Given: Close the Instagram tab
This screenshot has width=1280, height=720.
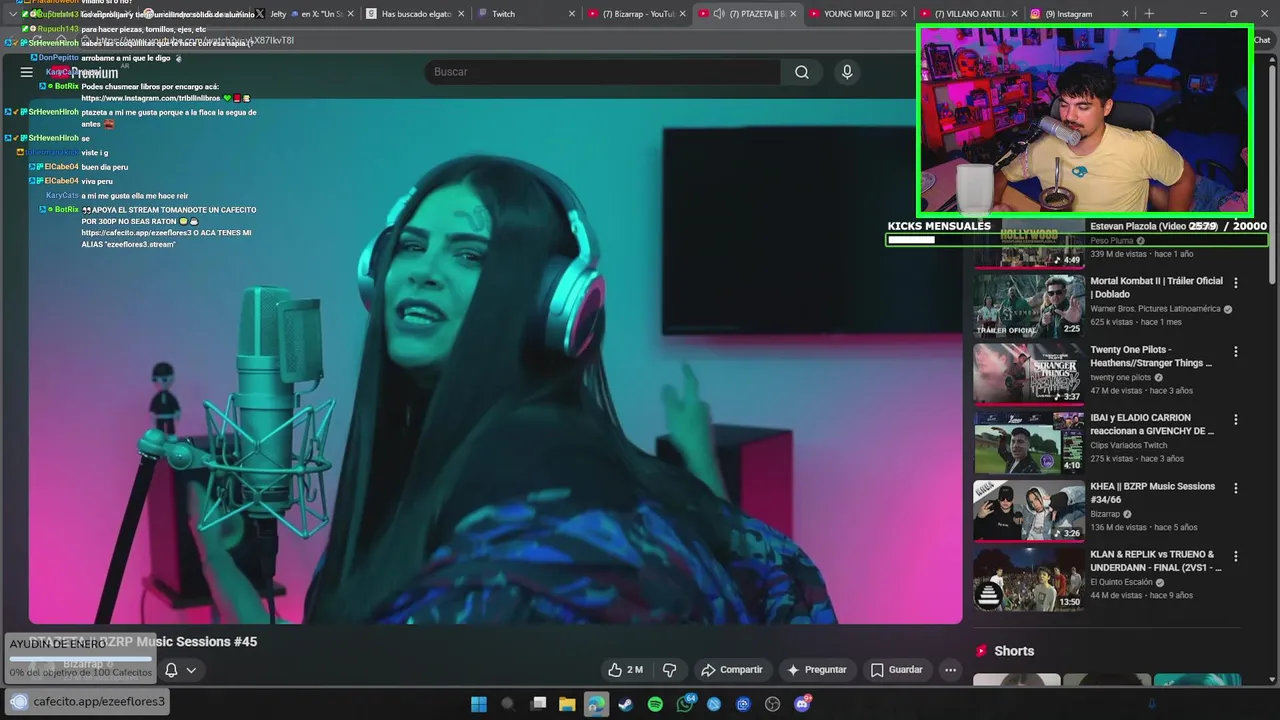Looking at the screenshot, I should (x=1125, y=14).
